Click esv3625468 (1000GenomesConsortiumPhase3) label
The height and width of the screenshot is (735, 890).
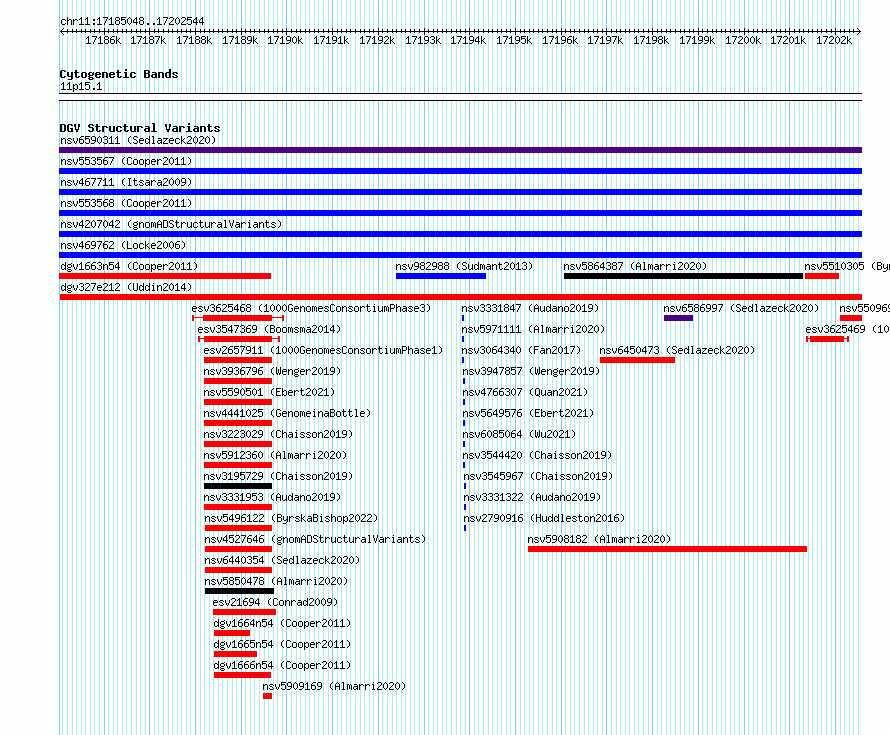tap(311, 308)
